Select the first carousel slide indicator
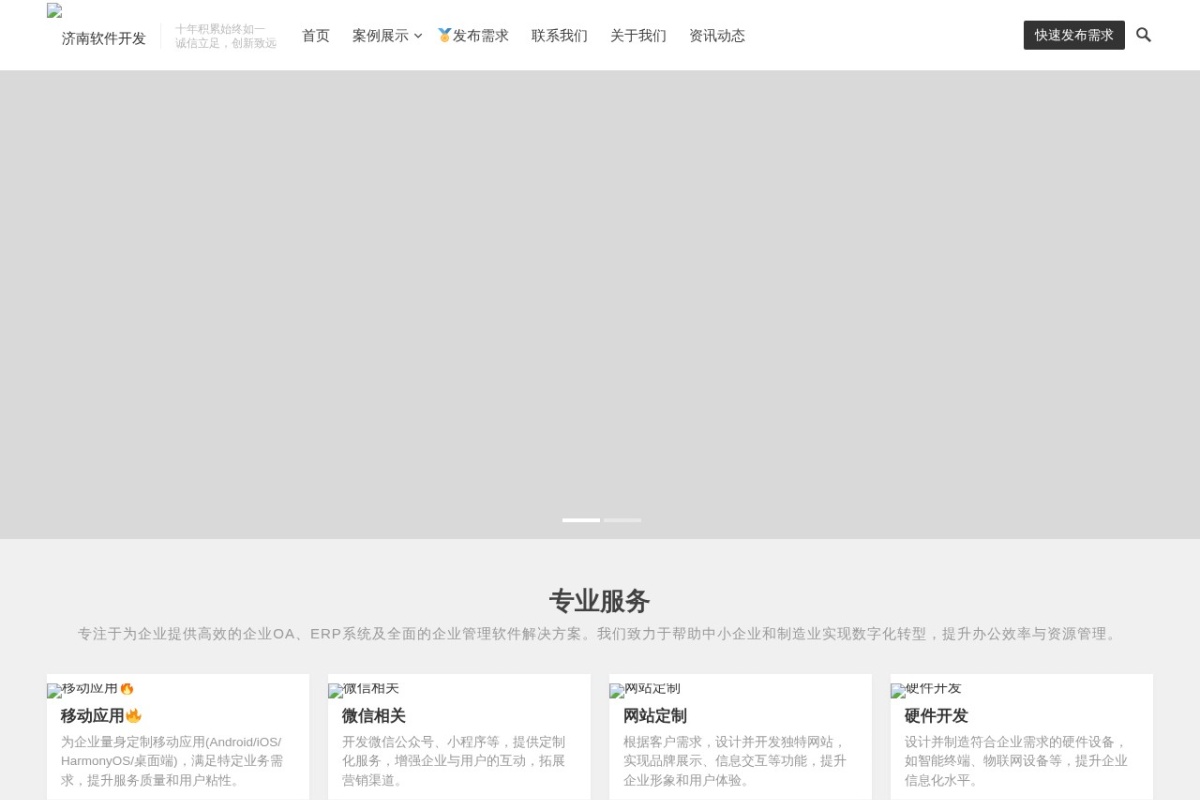 (581, 520)
